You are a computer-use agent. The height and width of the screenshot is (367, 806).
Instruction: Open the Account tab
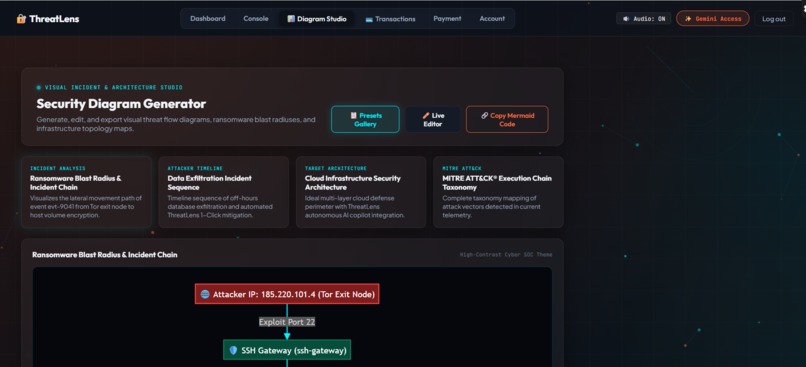pos(492,19)
